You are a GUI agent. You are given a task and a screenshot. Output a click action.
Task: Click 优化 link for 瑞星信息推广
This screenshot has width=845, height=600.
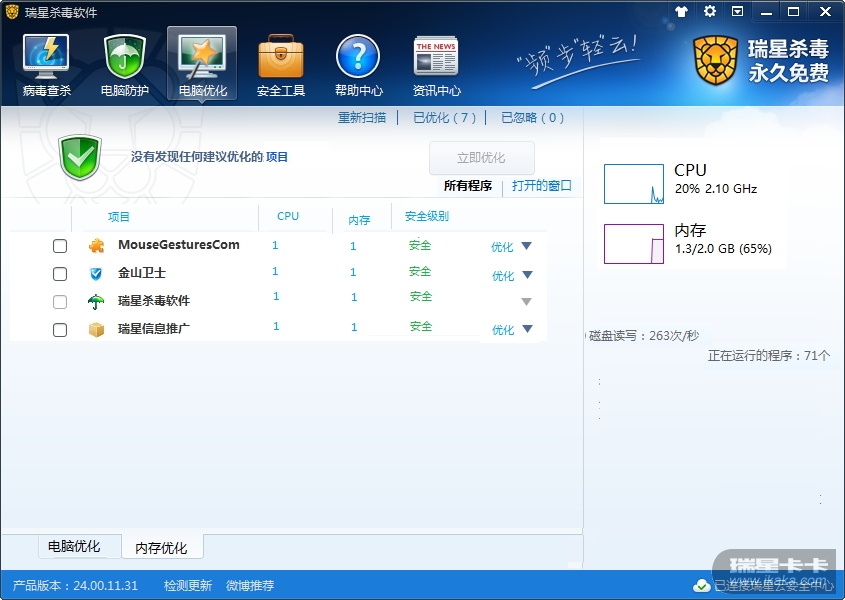pos(503,330)
